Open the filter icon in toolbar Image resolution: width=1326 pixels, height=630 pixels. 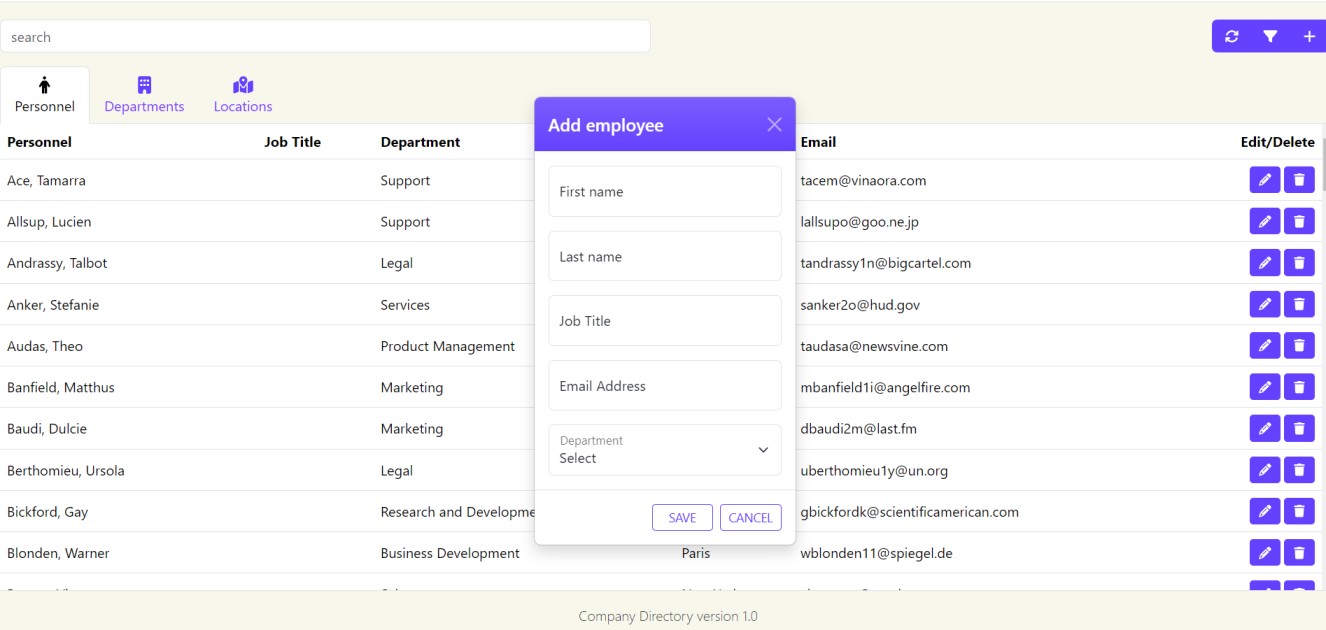point(1269,35)
